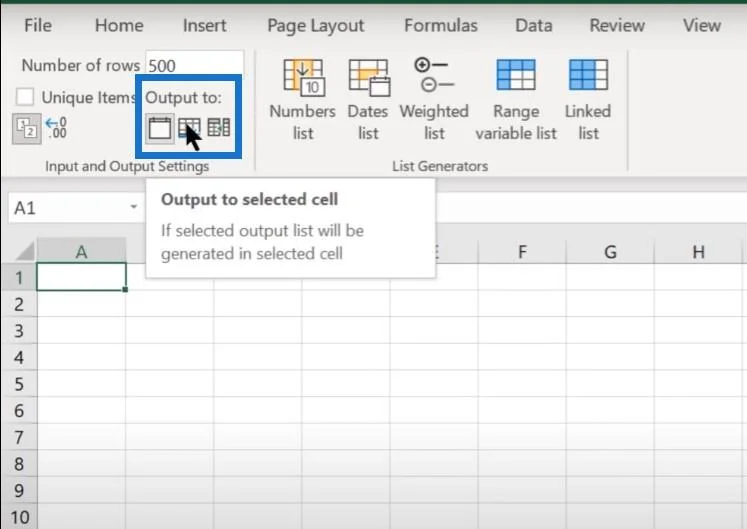The image size is (747, 529).
Task: Select row 5 header
Action: tap(19, 384)
